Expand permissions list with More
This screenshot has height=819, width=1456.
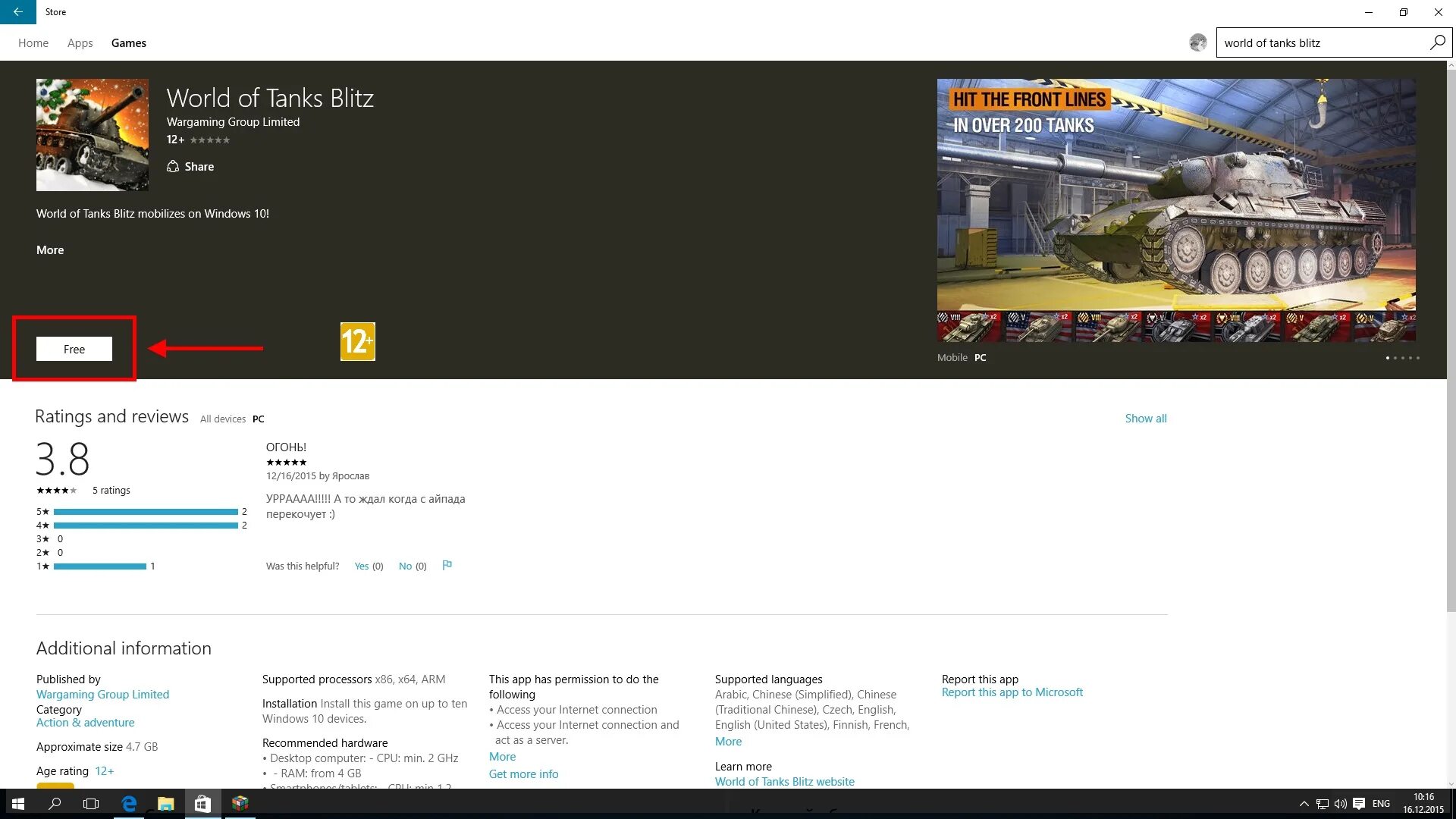click(x=502, y=756)
